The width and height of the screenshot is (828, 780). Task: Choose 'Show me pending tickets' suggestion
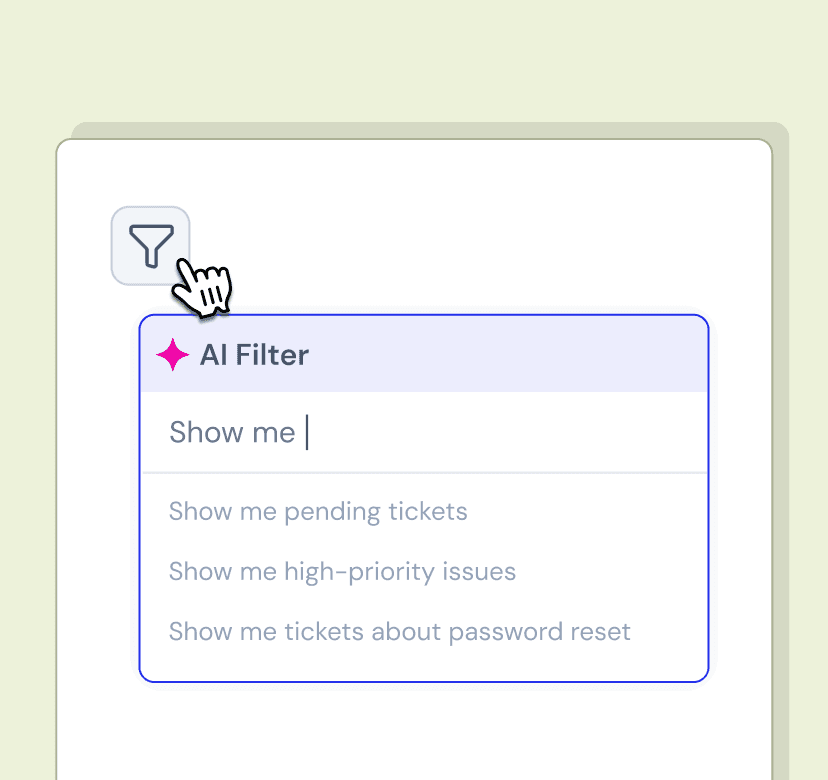318,511
